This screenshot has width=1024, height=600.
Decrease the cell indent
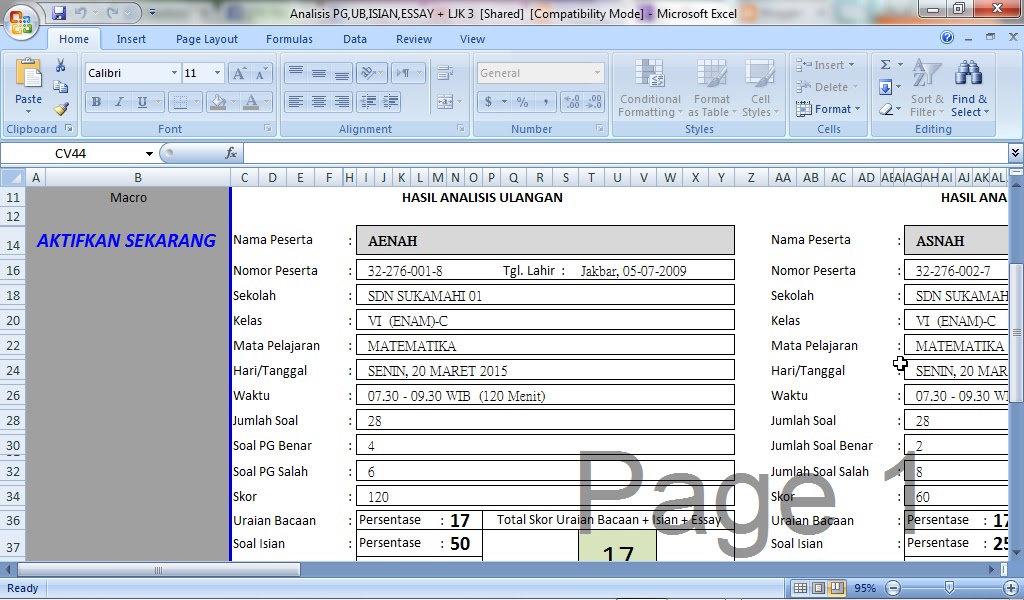pyautogui.click(x=368, y=102)
